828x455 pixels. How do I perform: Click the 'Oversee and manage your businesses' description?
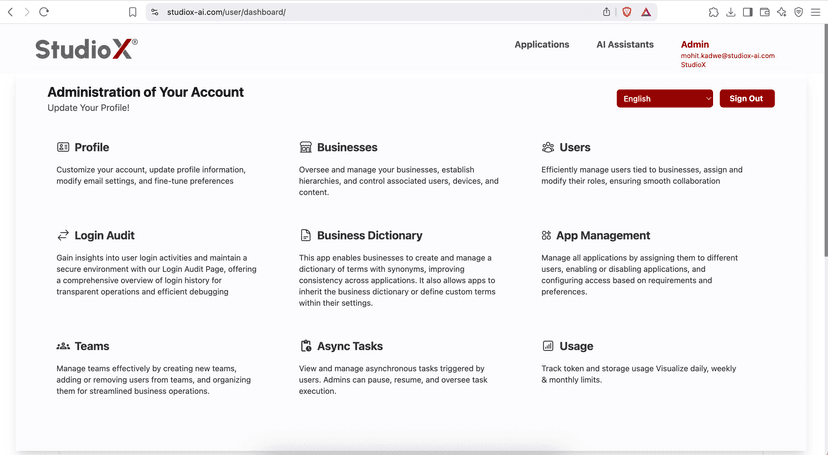point(399,181)
